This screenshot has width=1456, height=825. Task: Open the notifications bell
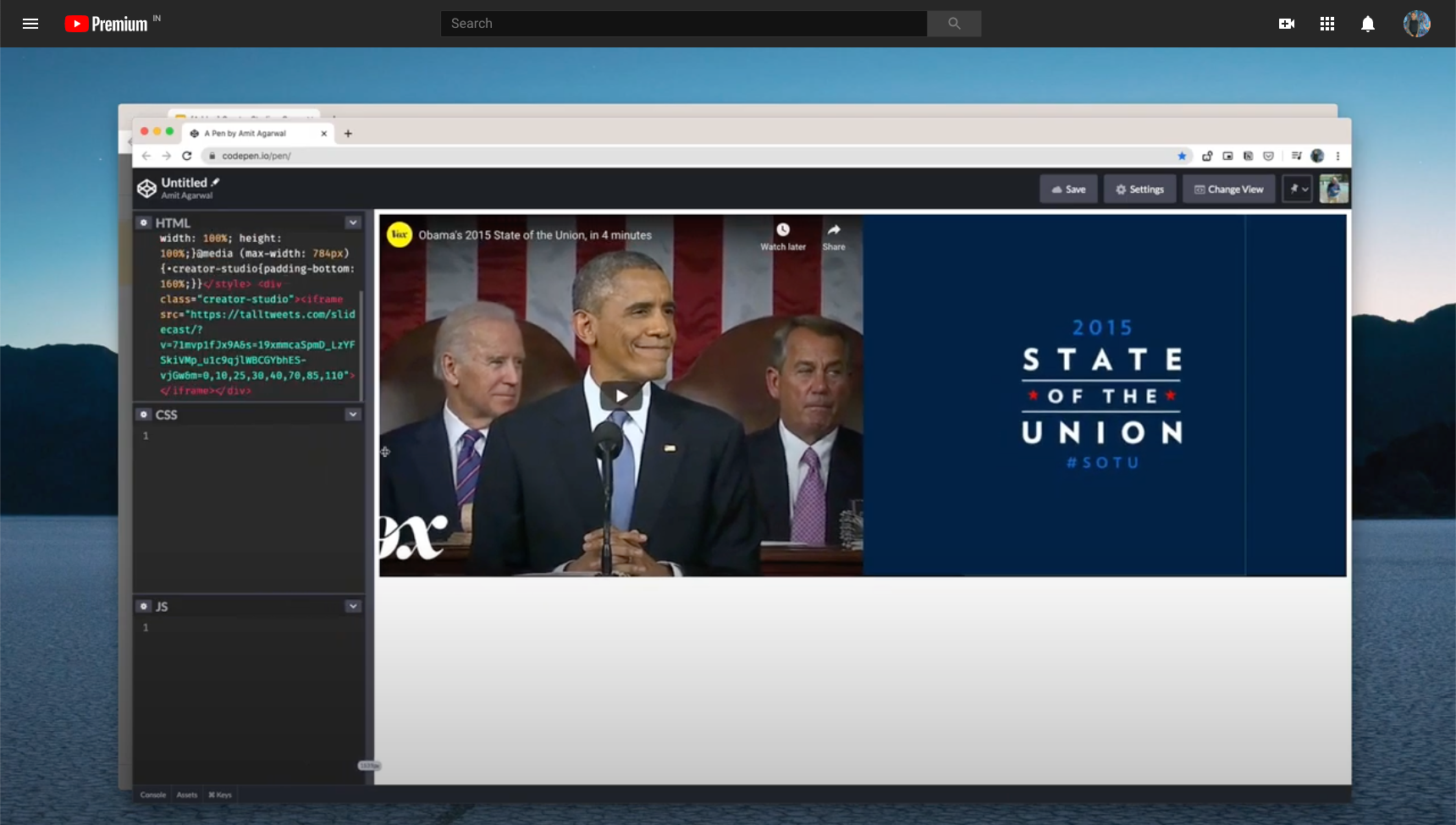(1368, 24)
